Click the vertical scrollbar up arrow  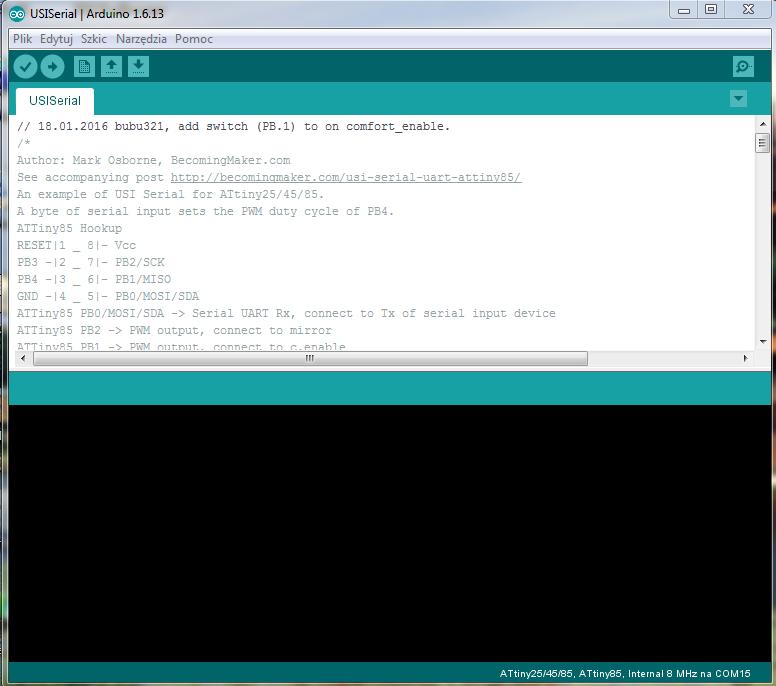coord(763,124)
